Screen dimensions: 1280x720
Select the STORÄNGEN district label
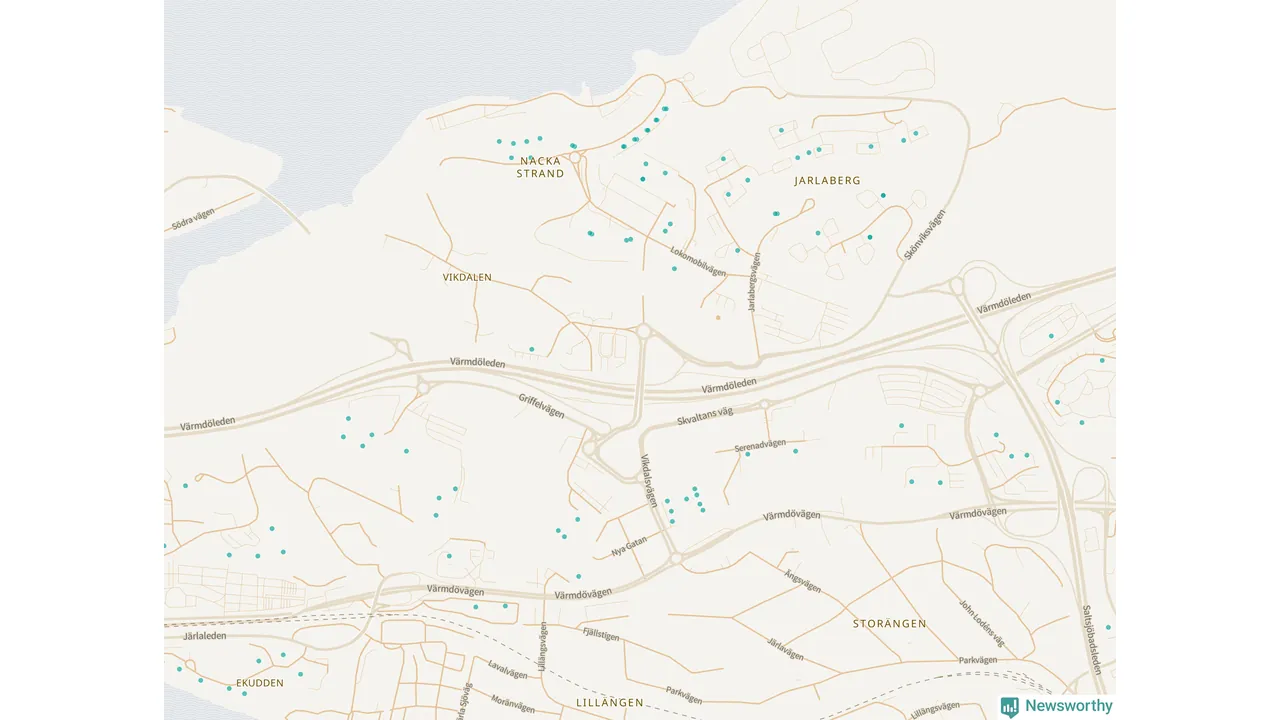point(889,623)
